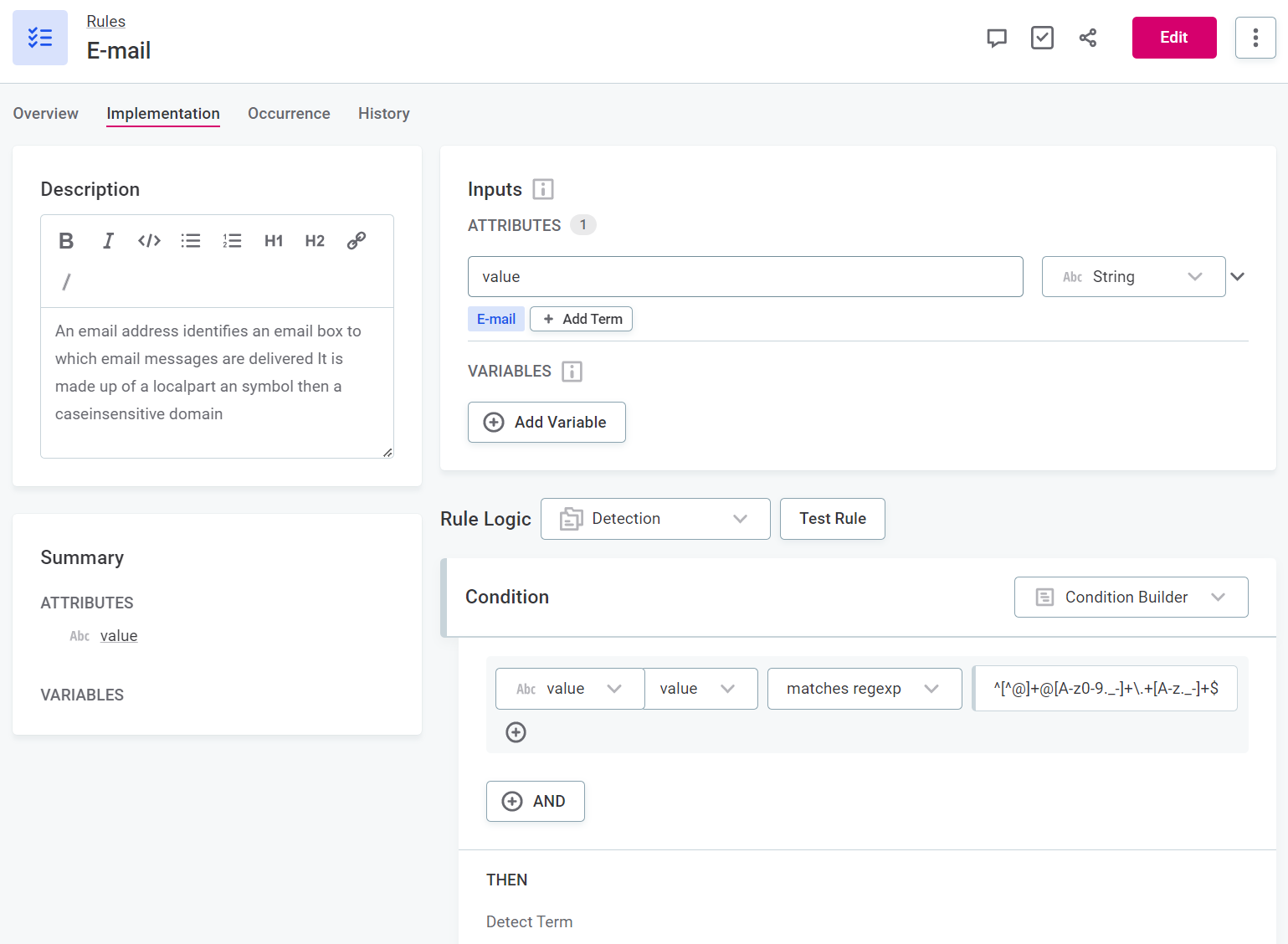Show info for Inputs section
The width and height of the screenshot is (1288, 944).
(x=543, y=189)
